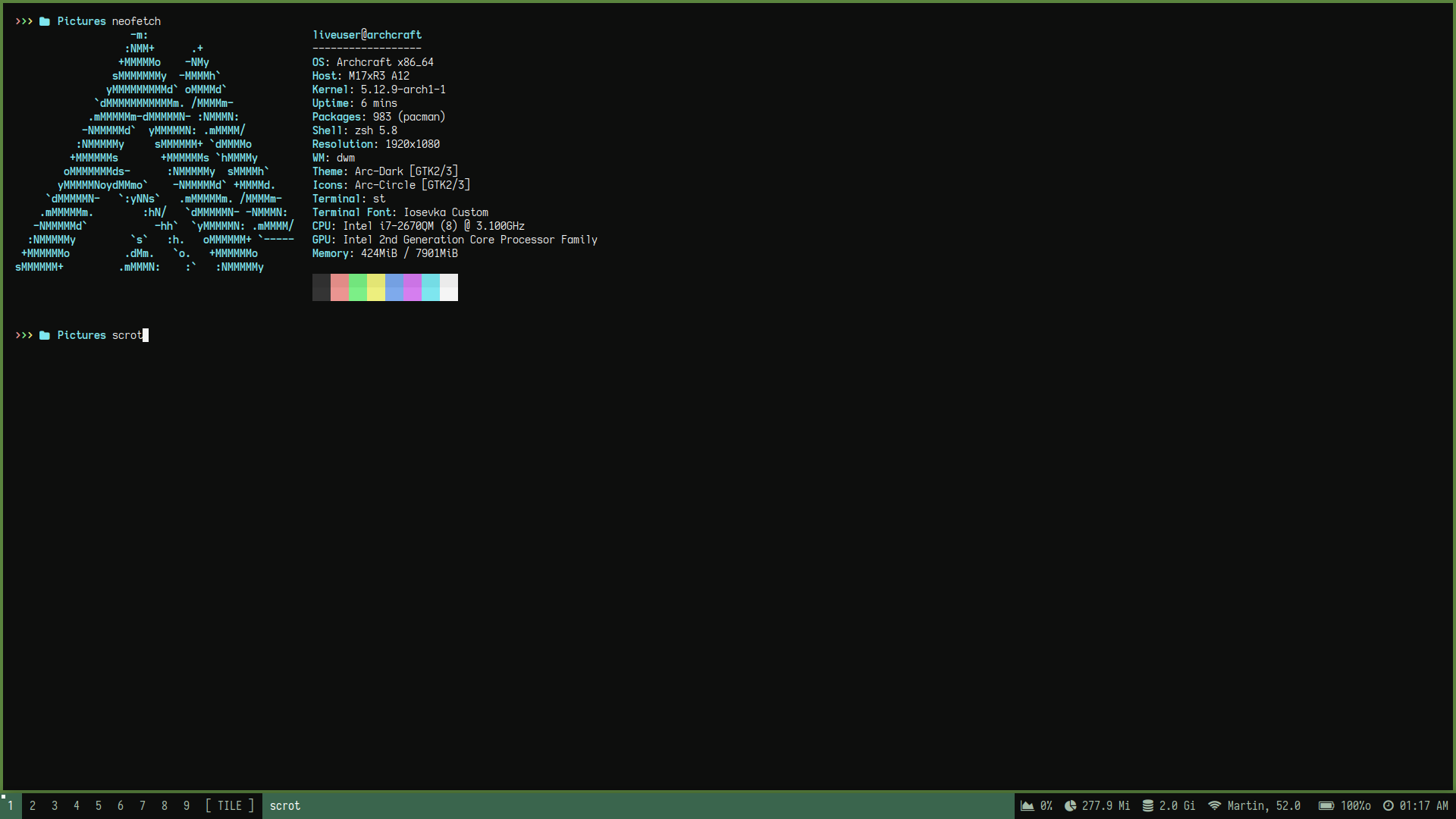This screenshot has height=819, width=1456.
Task: Click the 277.9 Mi memory value
Action: point(1106,805)
